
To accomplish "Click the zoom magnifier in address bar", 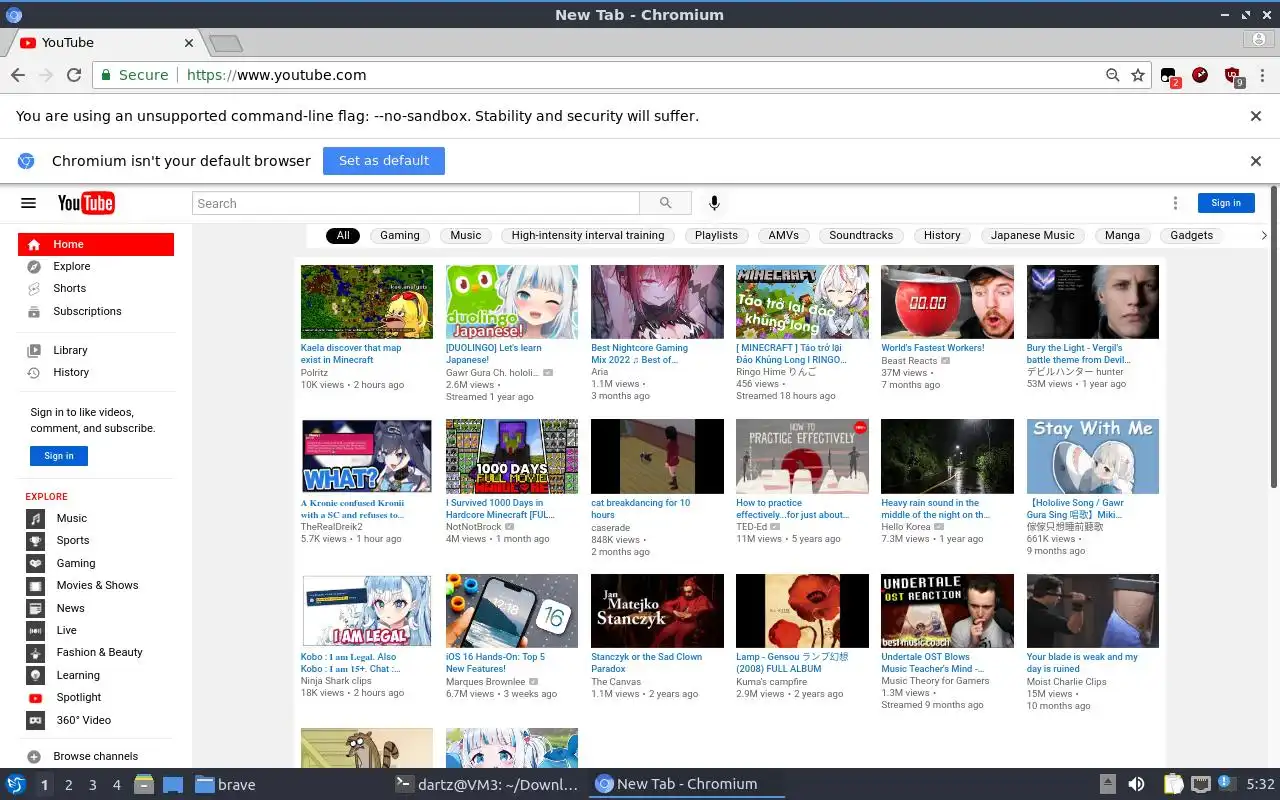I will (1112, 75).
